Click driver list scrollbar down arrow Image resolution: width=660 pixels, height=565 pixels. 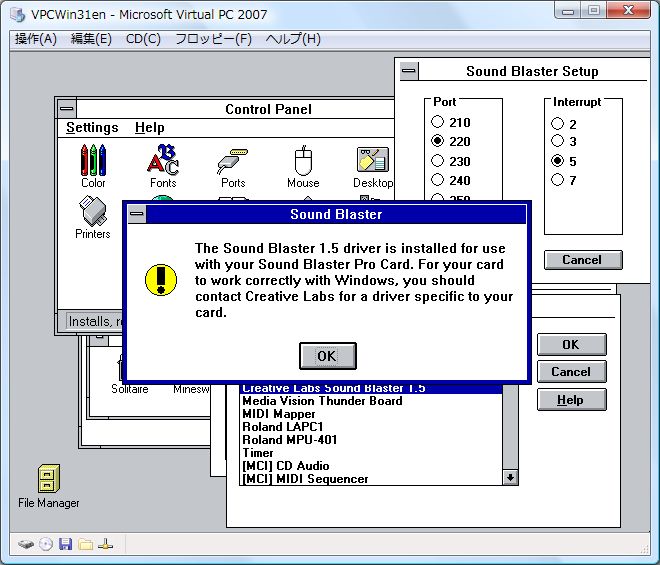click(510, 477)
